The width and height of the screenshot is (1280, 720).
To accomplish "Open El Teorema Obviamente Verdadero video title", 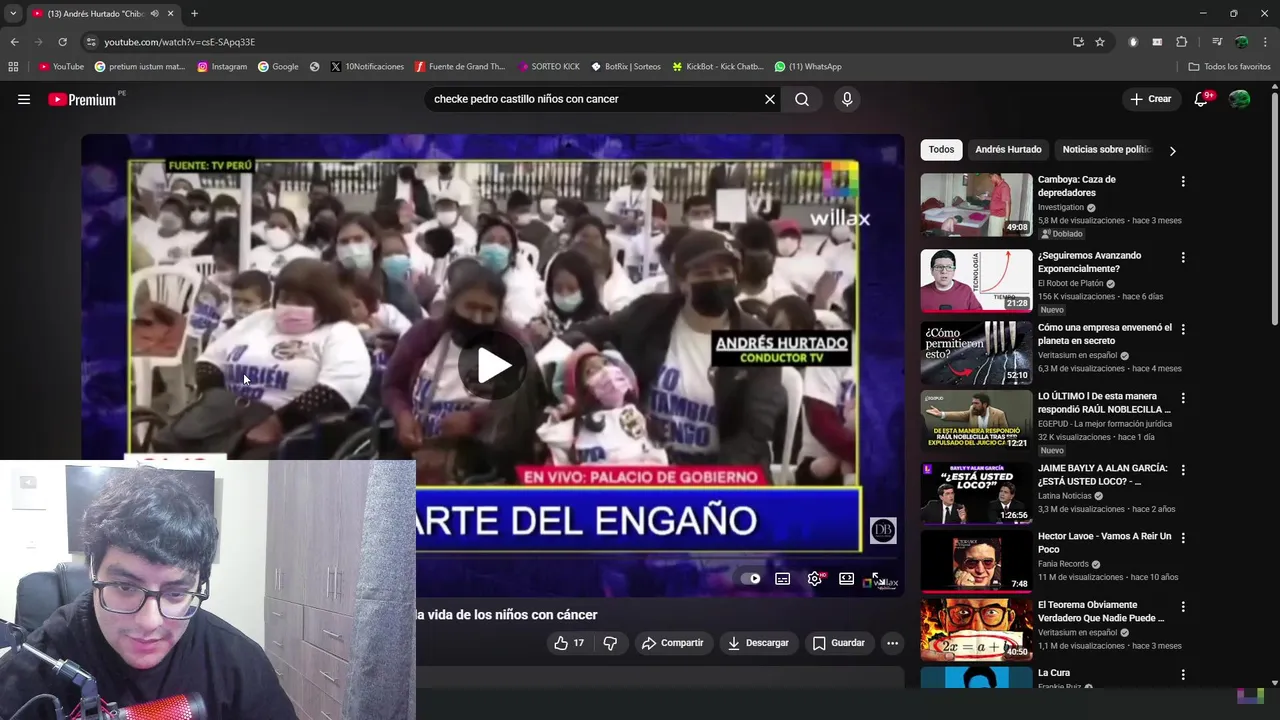I will [1101, 611].
